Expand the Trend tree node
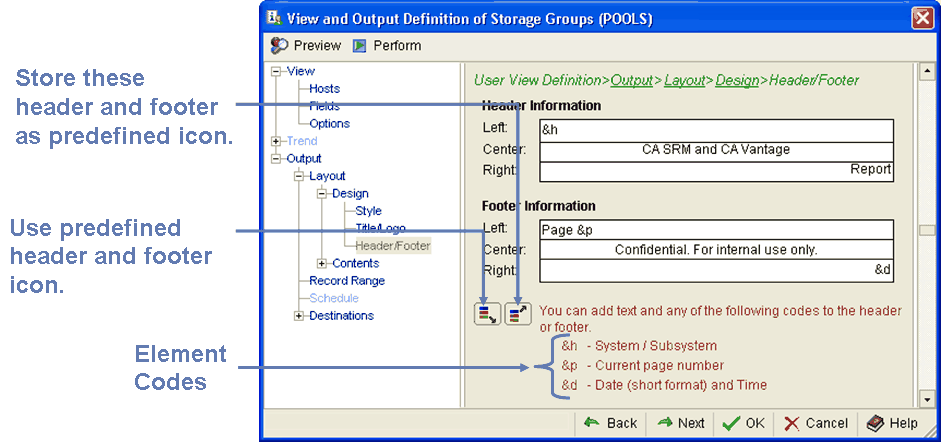This screenshot has width=941, height=442. [x=276, y=142]
